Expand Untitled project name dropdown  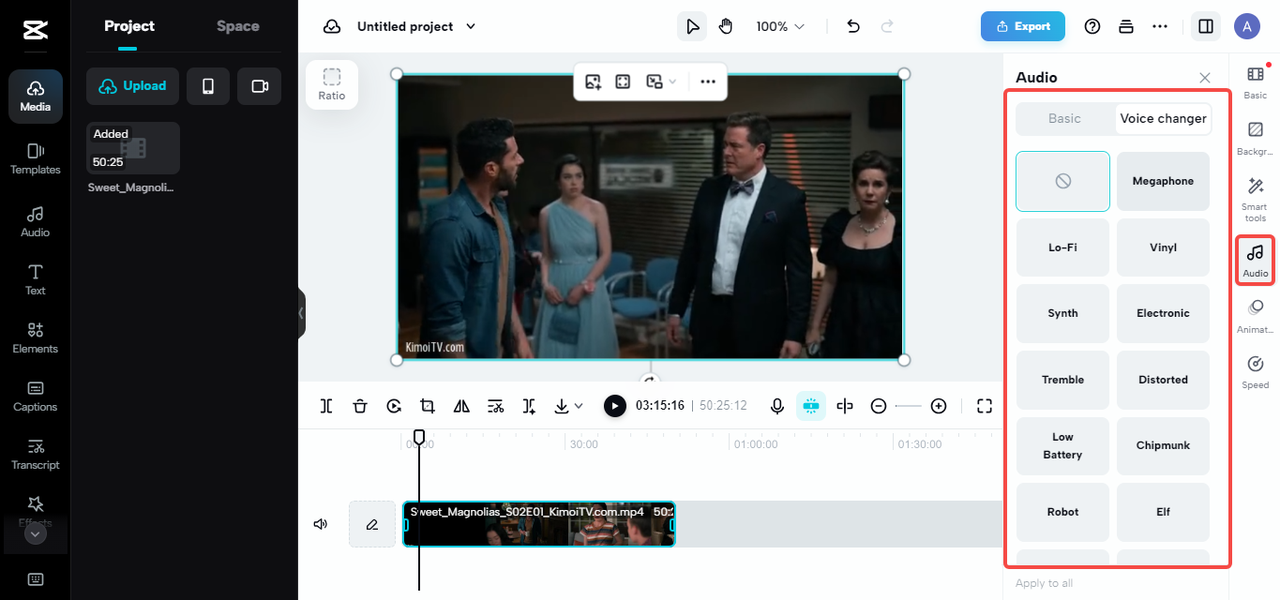pyautogui.click(x=471, y=27)
